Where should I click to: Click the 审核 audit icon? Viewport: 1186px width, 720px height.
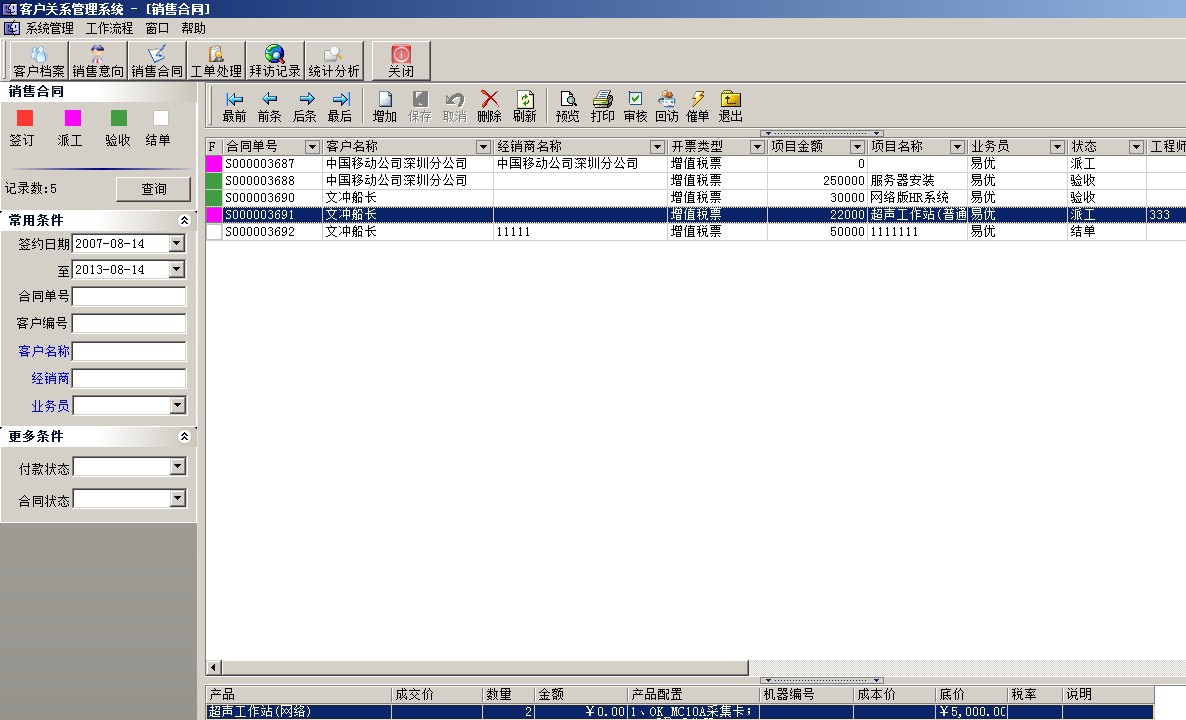[x=634, y=105]
